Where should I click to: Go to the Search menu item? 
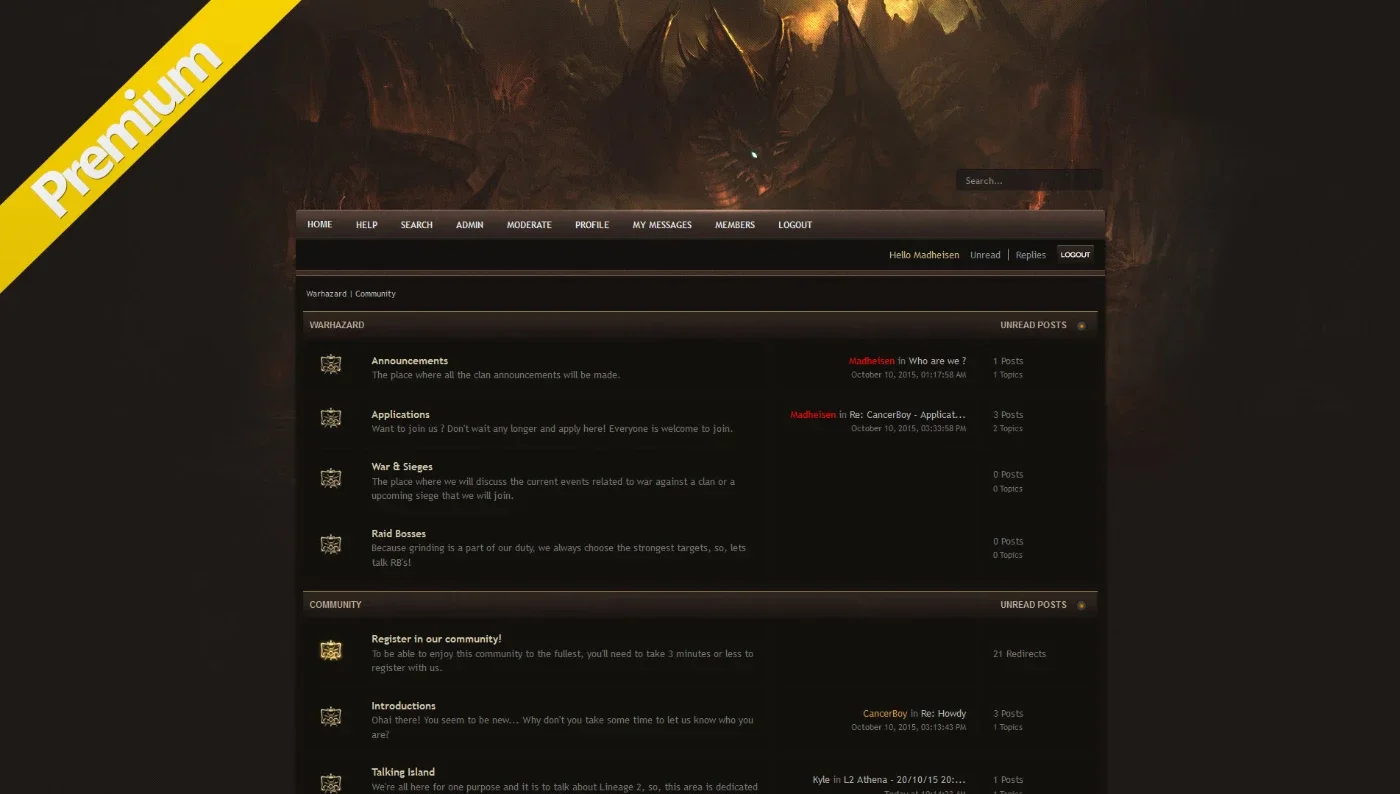coord(417,225)
